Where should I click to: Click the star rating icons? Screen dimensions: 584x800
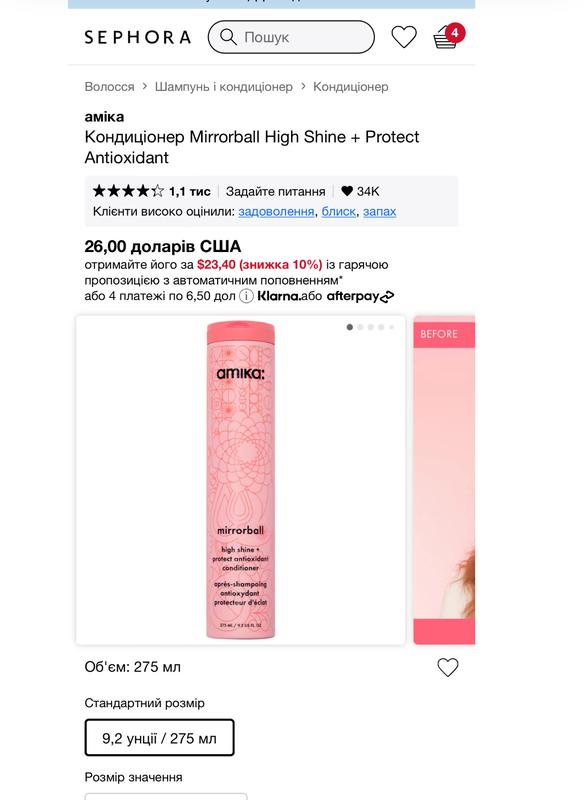129,191
